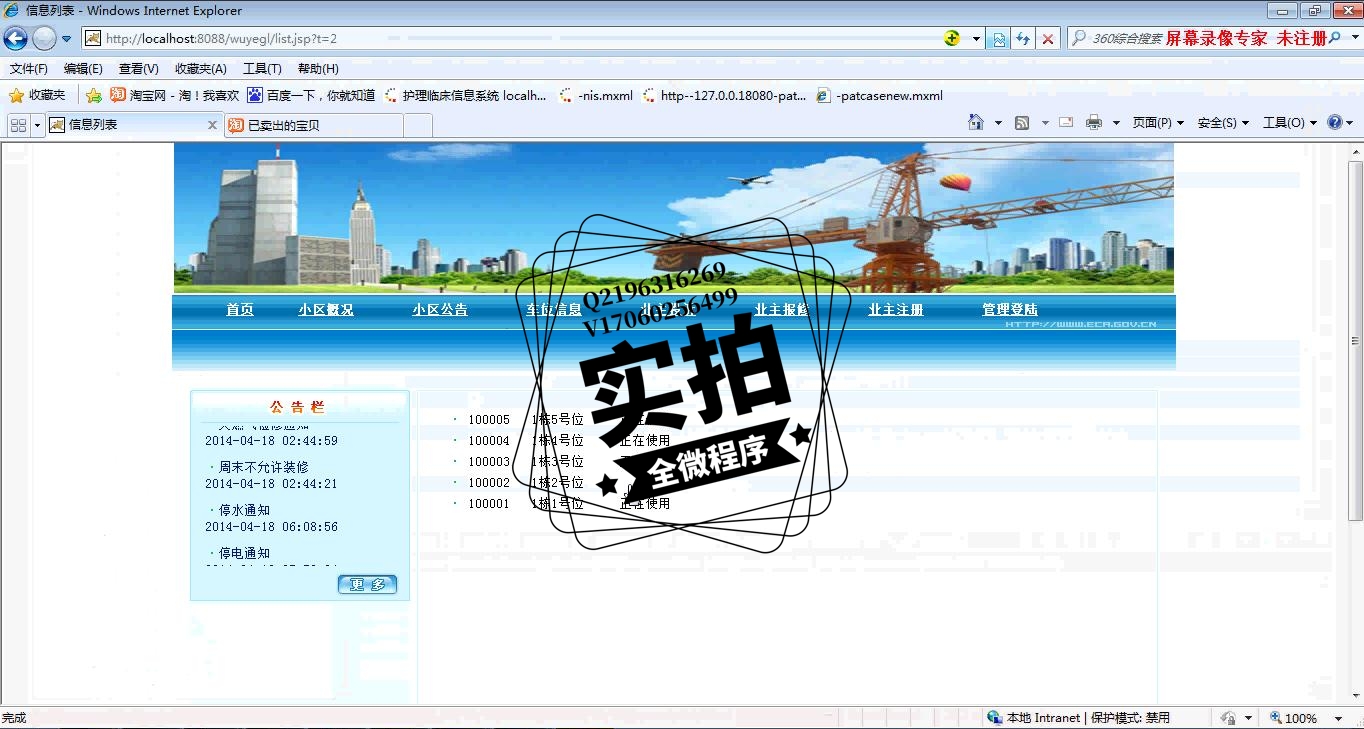Open the 周末不允许装修 notice

(263, 467)
